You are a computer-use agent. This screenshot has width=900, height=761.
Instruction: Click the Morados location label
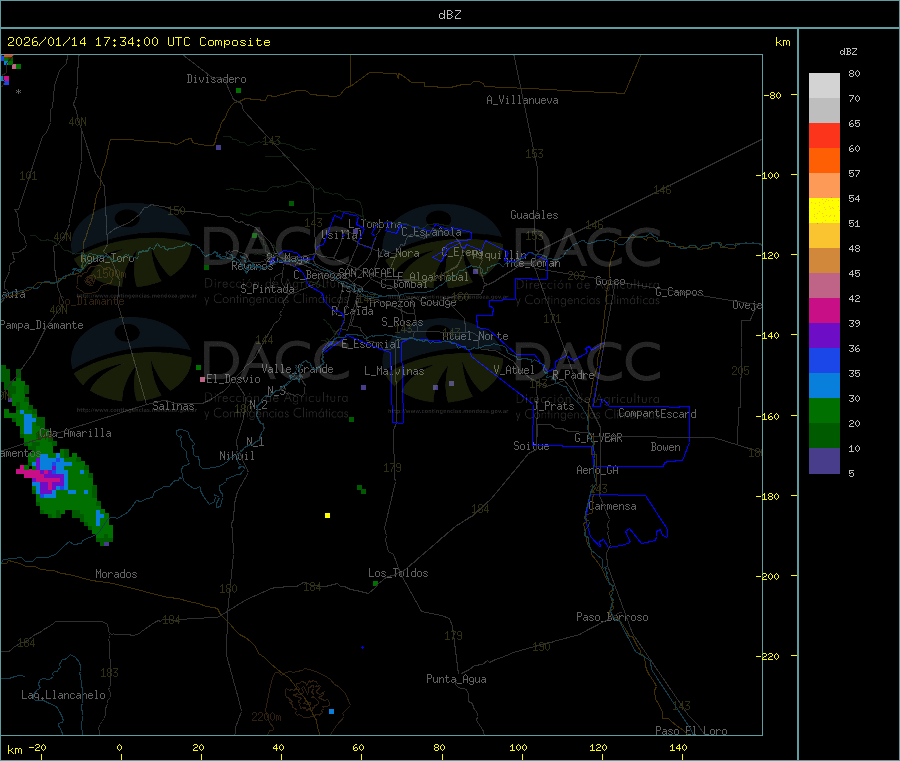(x=117, y=574)
